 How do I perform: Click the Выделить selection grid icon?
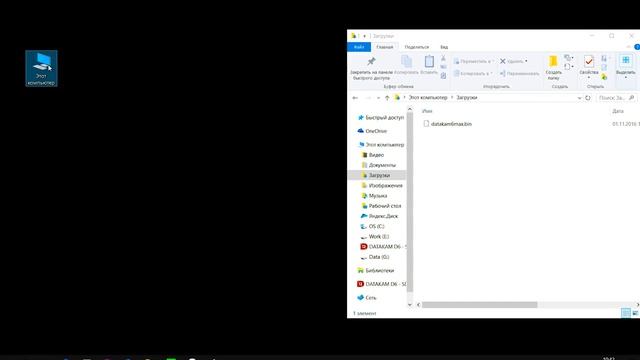click(x=625, y=60)
